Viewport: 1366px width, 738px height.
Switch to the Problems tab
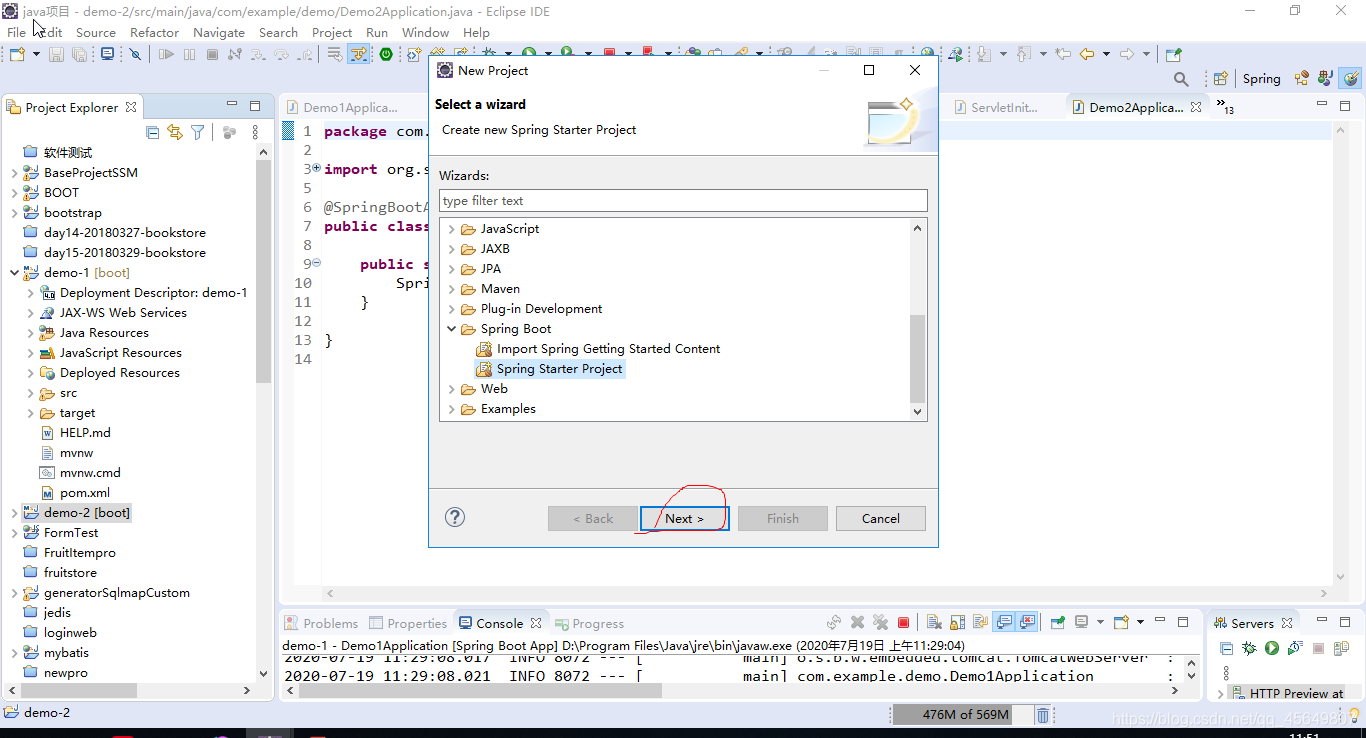point(321,623)
